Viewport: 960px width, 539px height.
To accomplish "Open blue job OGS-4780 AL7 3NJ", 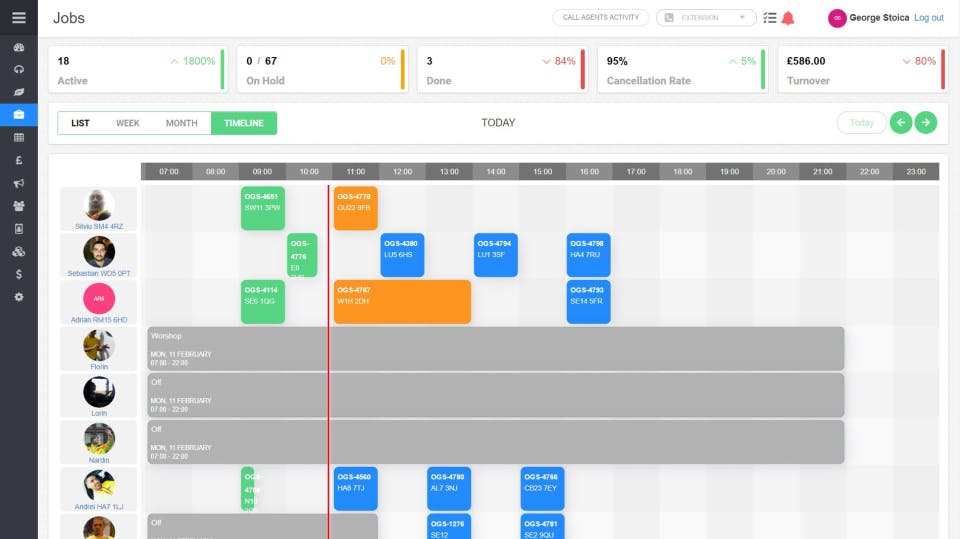I will click(x=449, y=489).
